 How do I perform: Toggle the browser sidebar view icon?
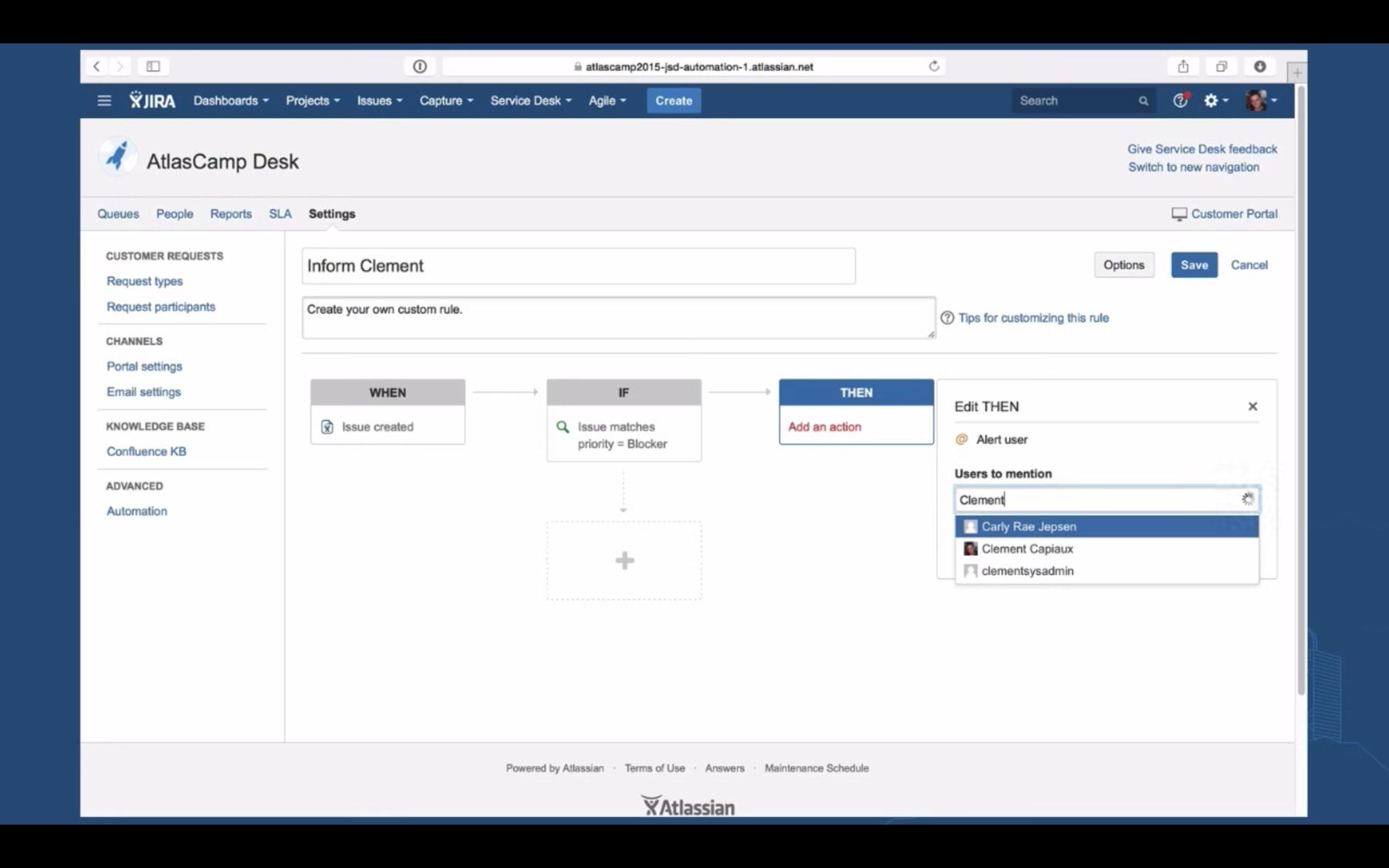coord(153,66)
